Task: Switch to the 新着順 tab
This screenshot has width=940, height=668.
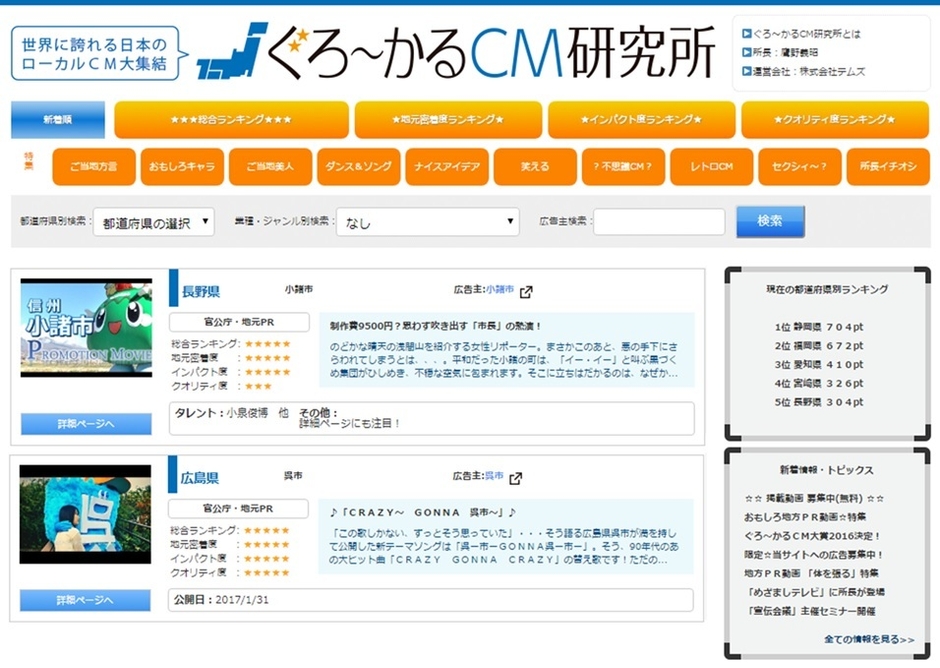Action: tap(57, 119)
